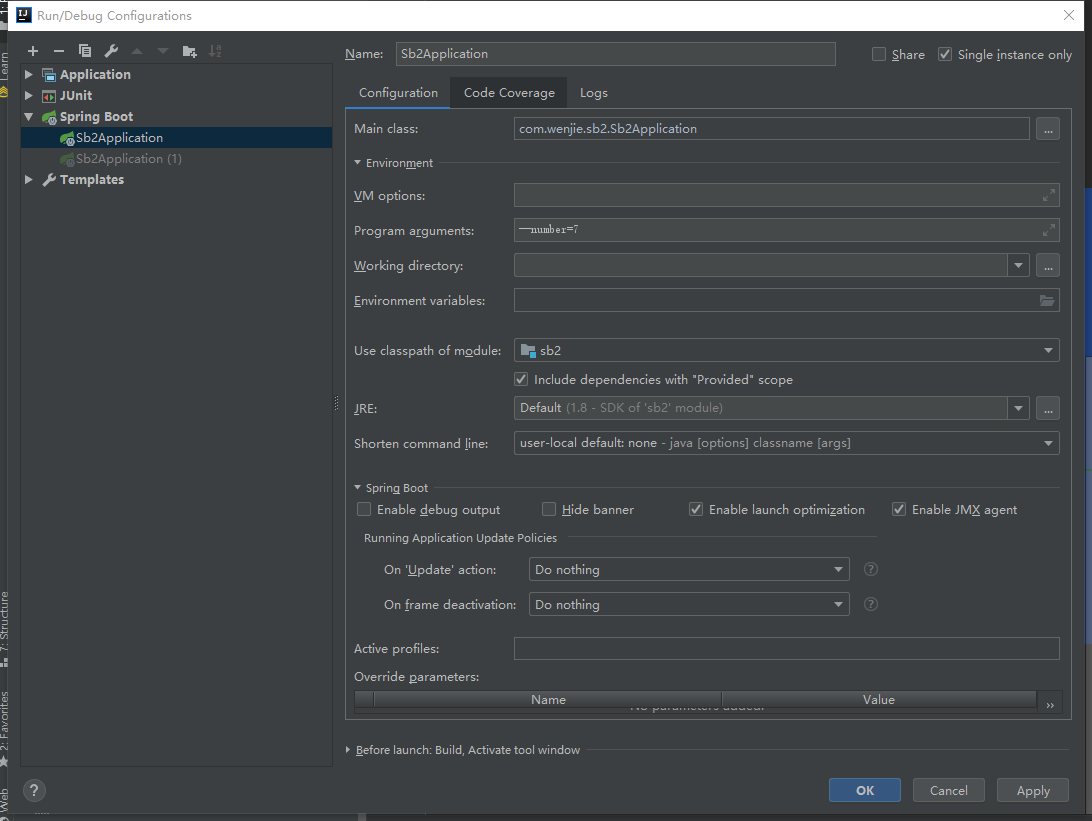This screenshot has width=1092, height=821.
Task: Close the Run/Debug Configurations dialog
Action: click(x=1069, y=15)
